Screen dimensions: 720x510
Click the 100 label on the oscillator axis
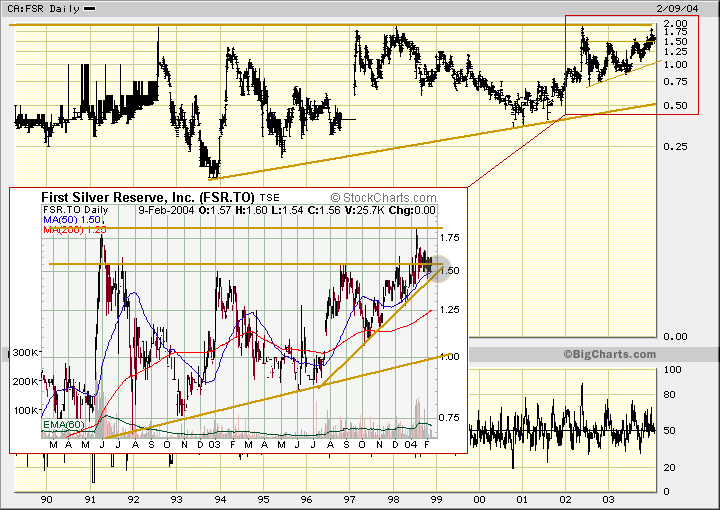[673, 370]
